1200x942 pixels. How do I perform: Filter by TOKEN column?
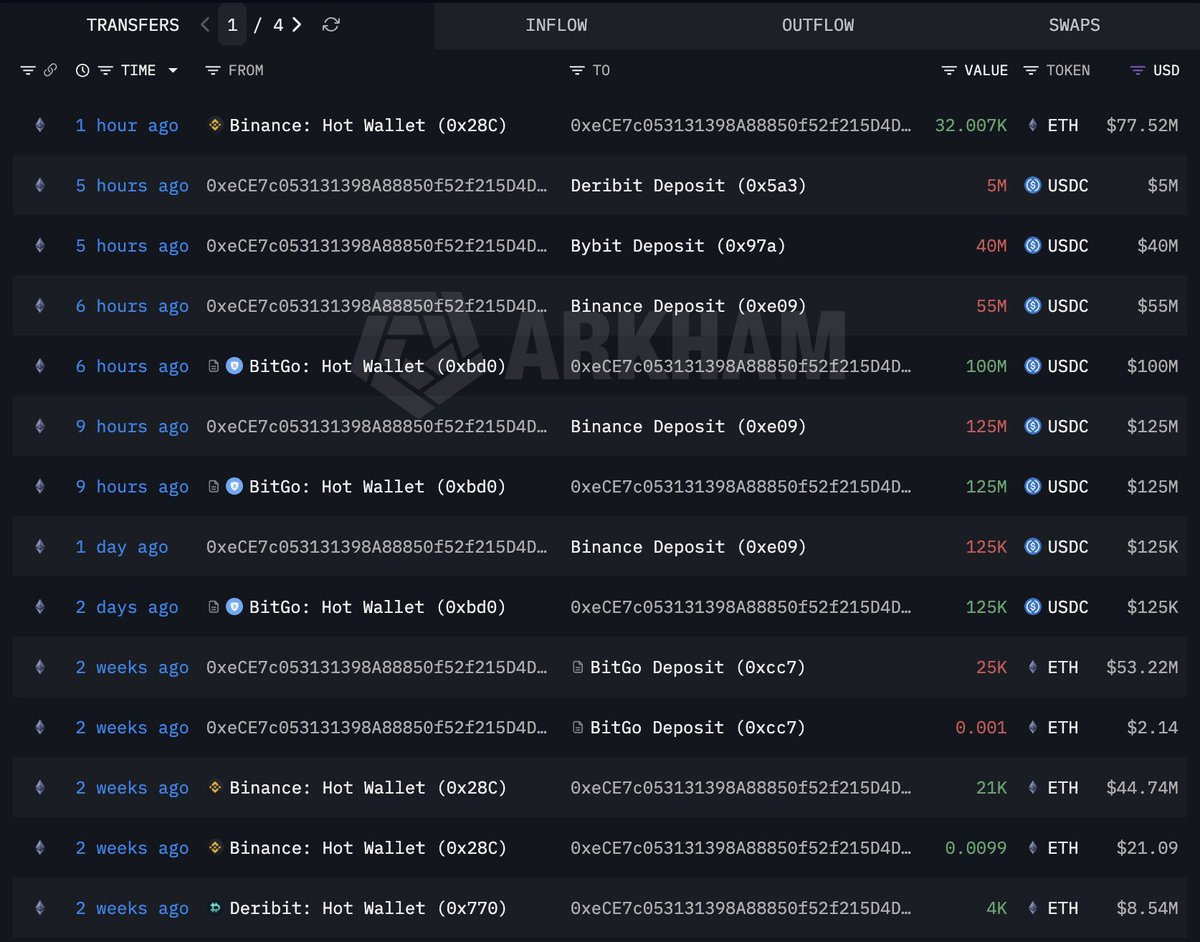pyautogui.click(x=1030, y=70)
